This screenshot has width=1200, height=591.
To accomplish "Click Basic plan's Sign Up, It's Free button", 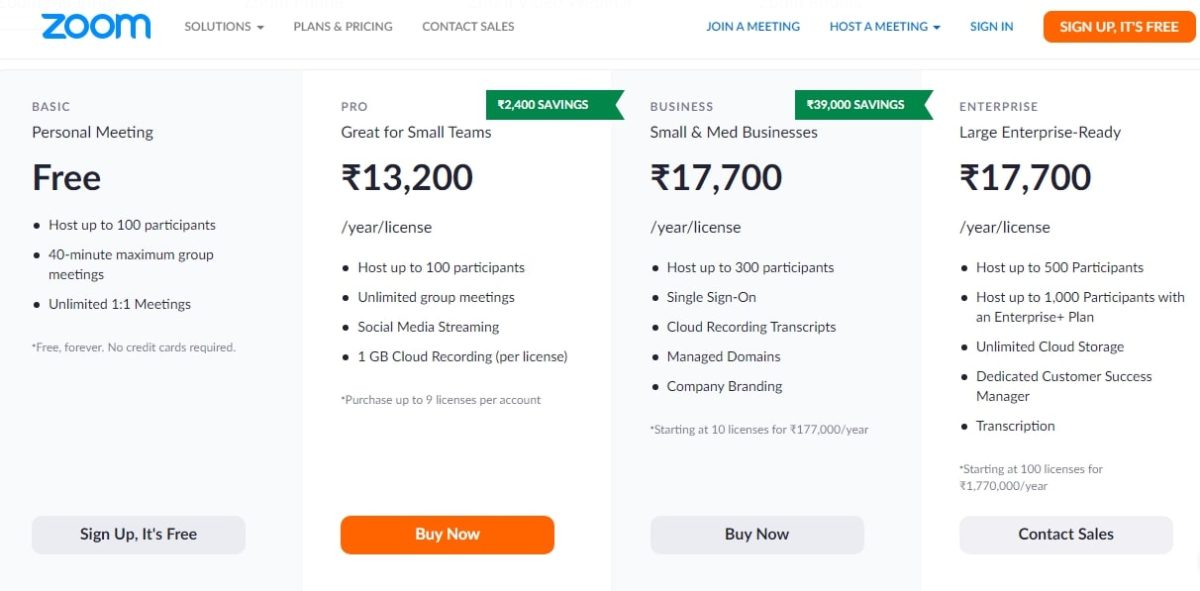I will point(138,534).
